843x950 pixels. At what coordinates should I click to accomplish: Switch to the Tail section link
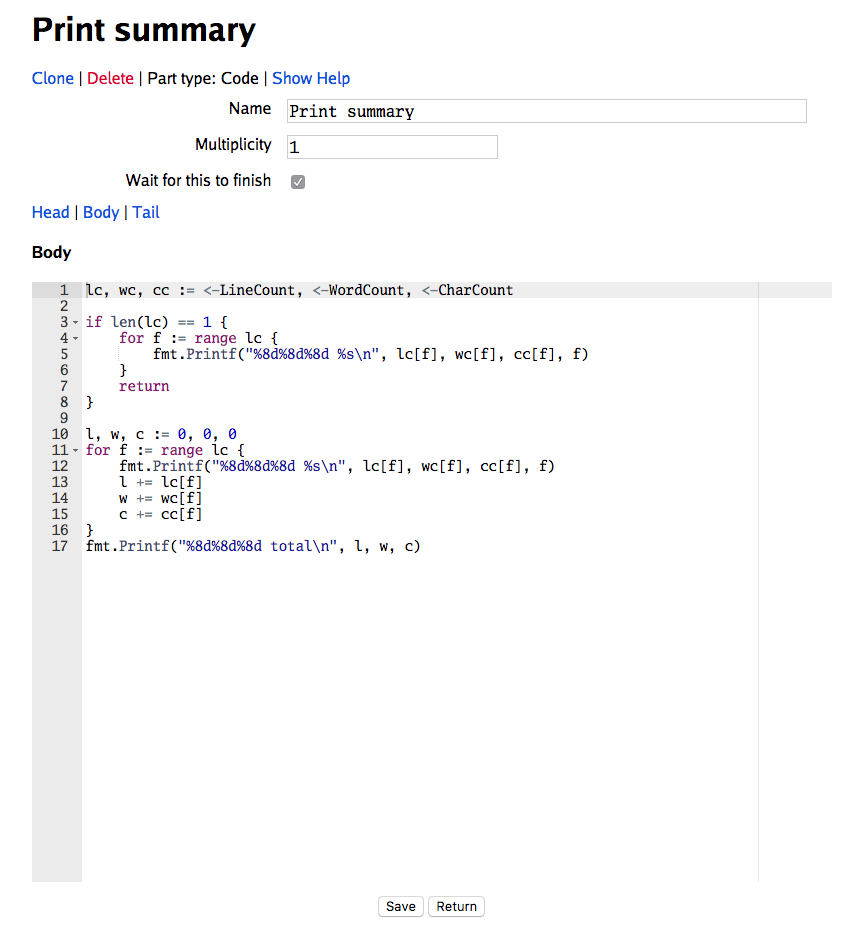click(146, 213)
